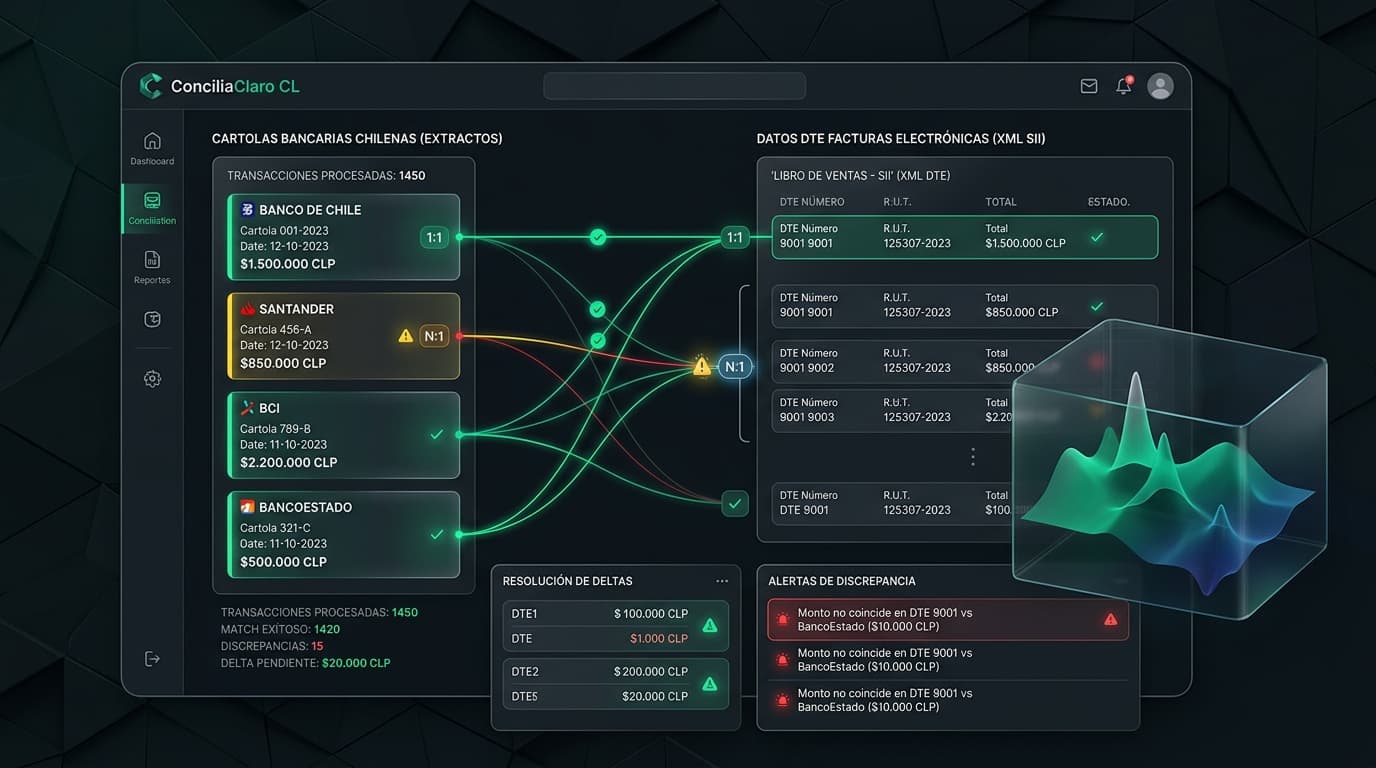Viewport: 1376px width, 768px height.
Task: Click 1:1 badge on Banco de Chile card
Action: (434, 237)
